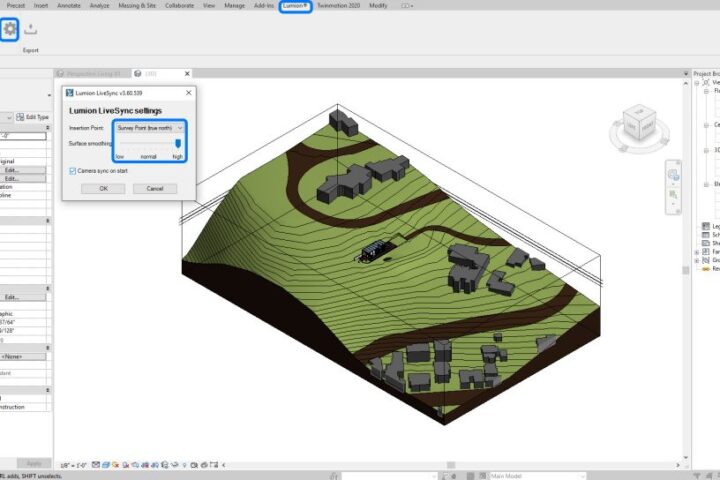Viewport: 720px width, 480px height.
Task: Click the Detail Level icon in view control bar
Action: point(96,465)
